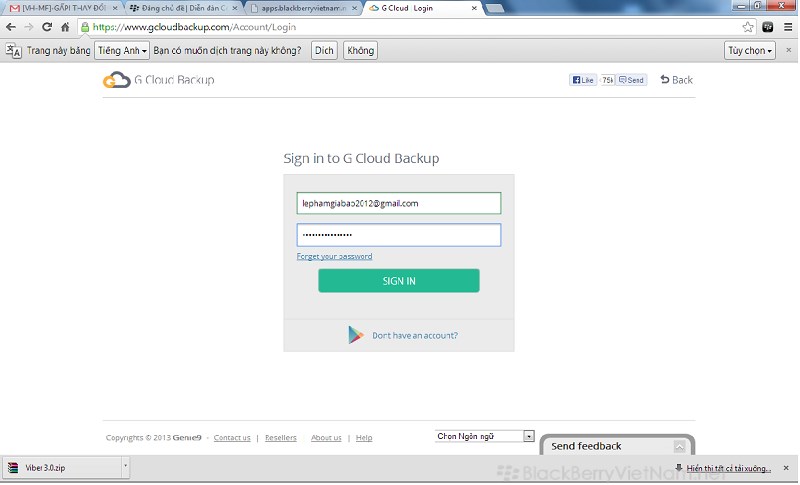Image resolution: width=800 pixels, height=485 pixels.
Task: Click the Back link at top right
Action: click(x=677, y=80)
